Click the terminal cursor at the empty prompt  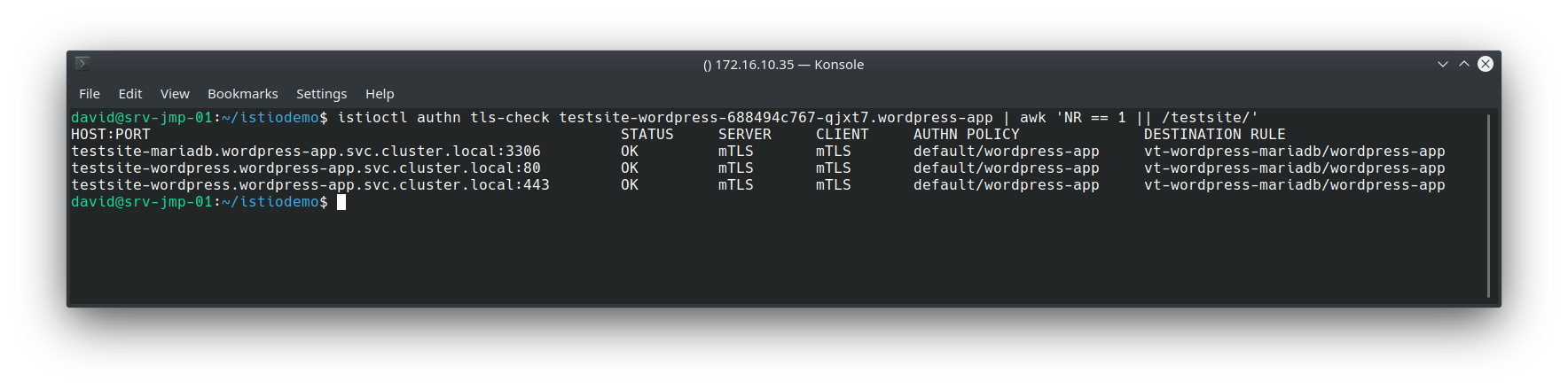341,202
